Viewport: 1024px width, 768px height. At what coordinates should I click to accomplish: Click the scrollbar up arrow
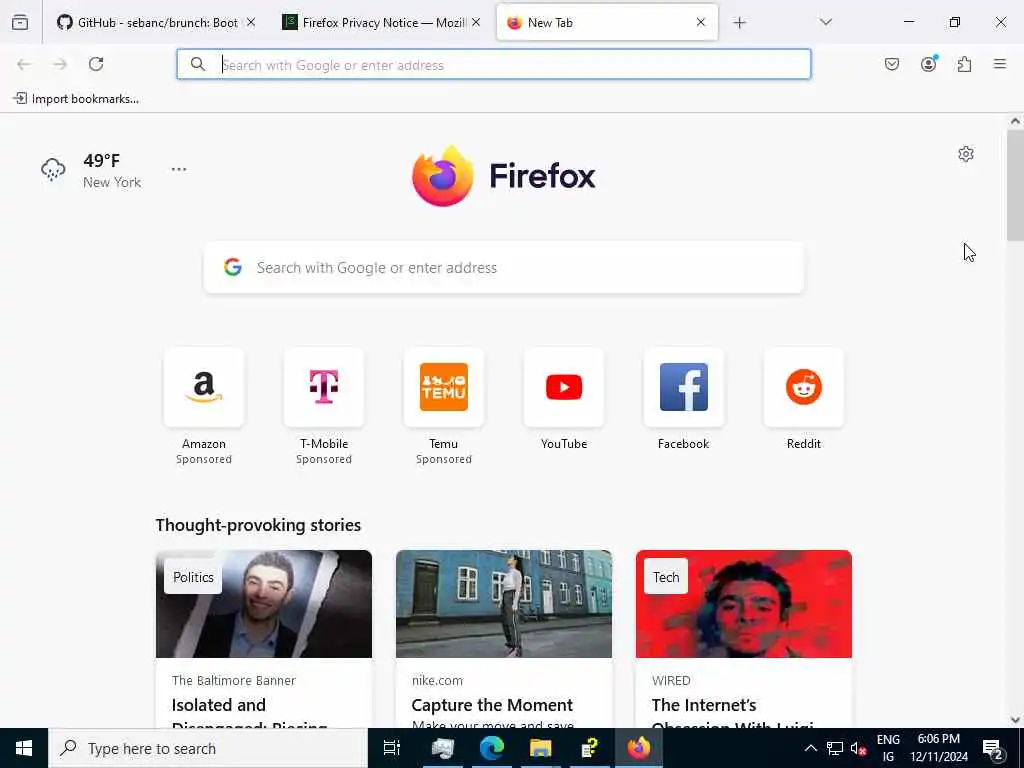click(x=1015, y=121)
